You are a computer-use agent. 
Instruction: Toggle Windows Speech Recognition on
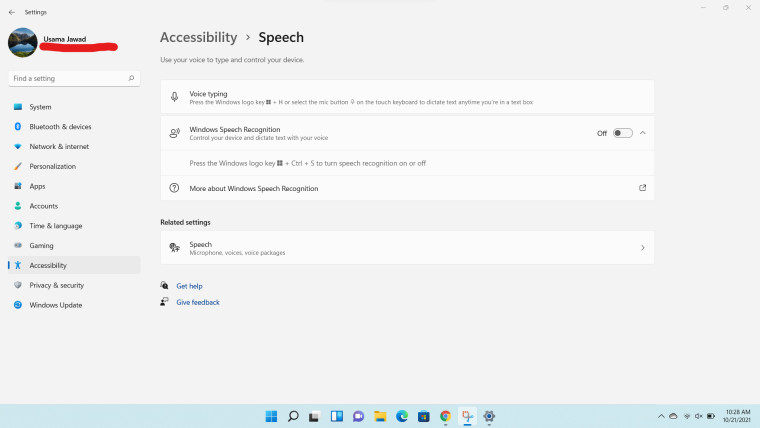pyautogui.click(x=623, y=133)
